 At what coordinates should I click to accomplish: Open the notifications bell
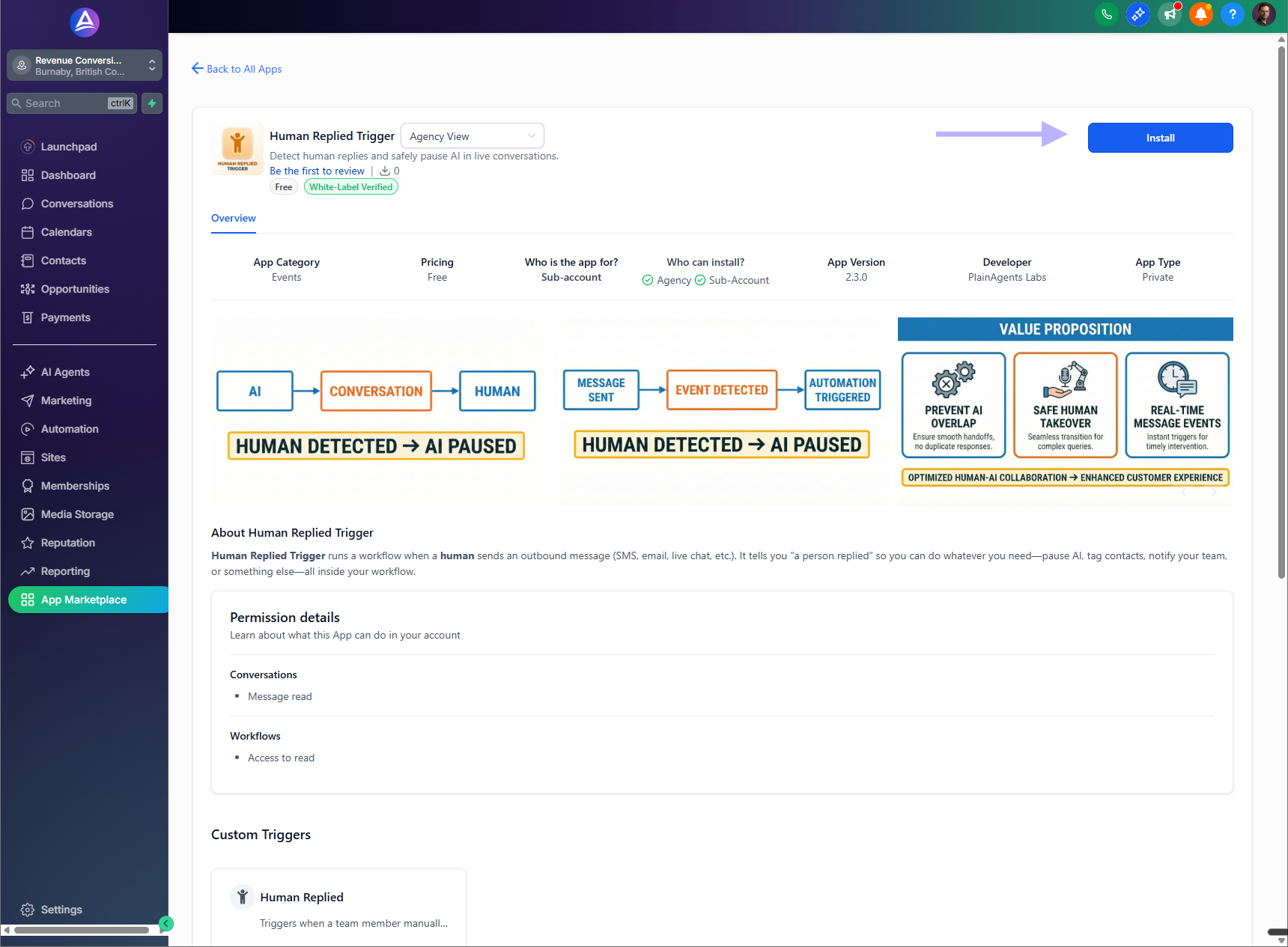[x=1200, y=14]
